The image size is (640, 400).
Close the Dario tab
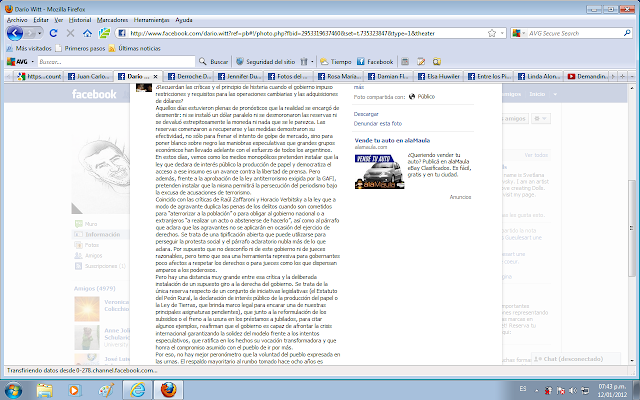156,76
